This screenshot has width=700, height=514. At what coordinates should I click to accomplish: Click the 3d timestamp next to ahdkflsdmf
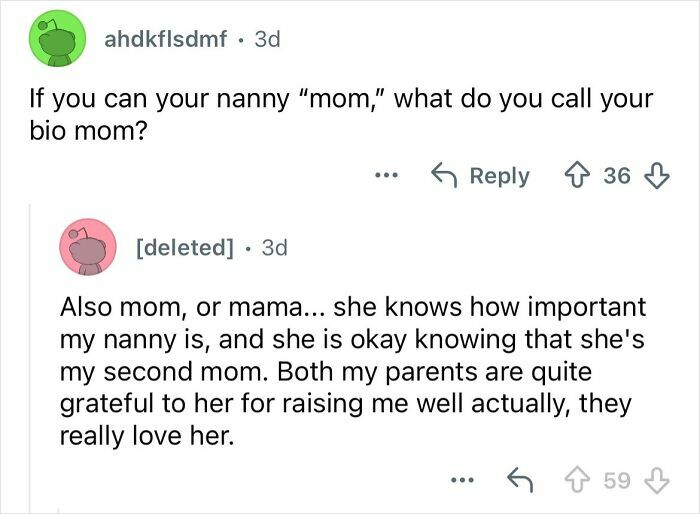tap(268, 40)
